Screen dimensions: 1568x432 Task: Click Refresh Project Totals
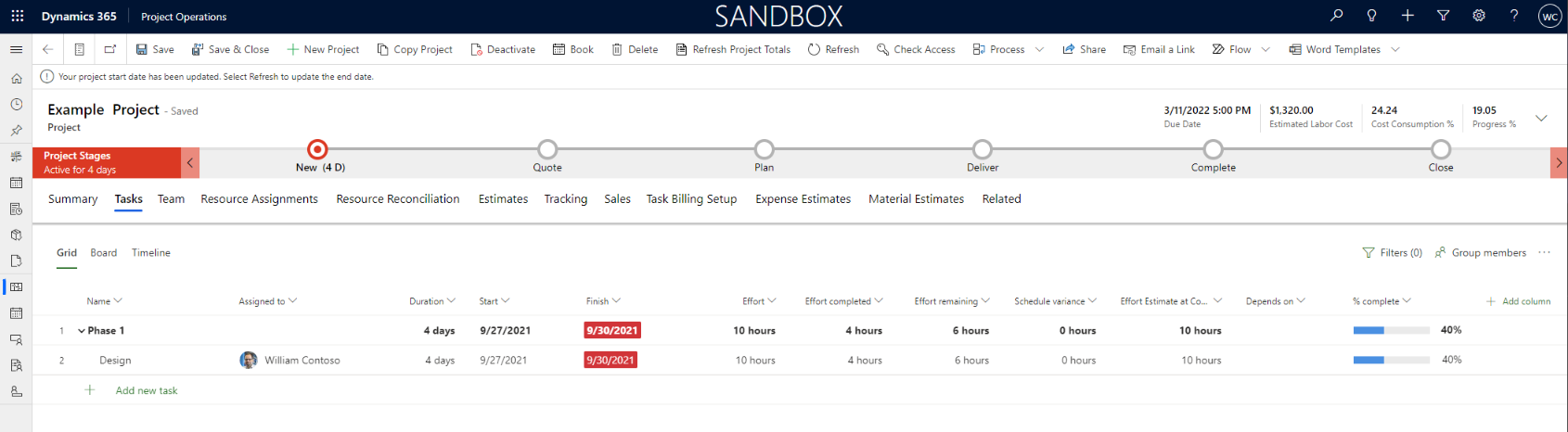coord(733,49)
